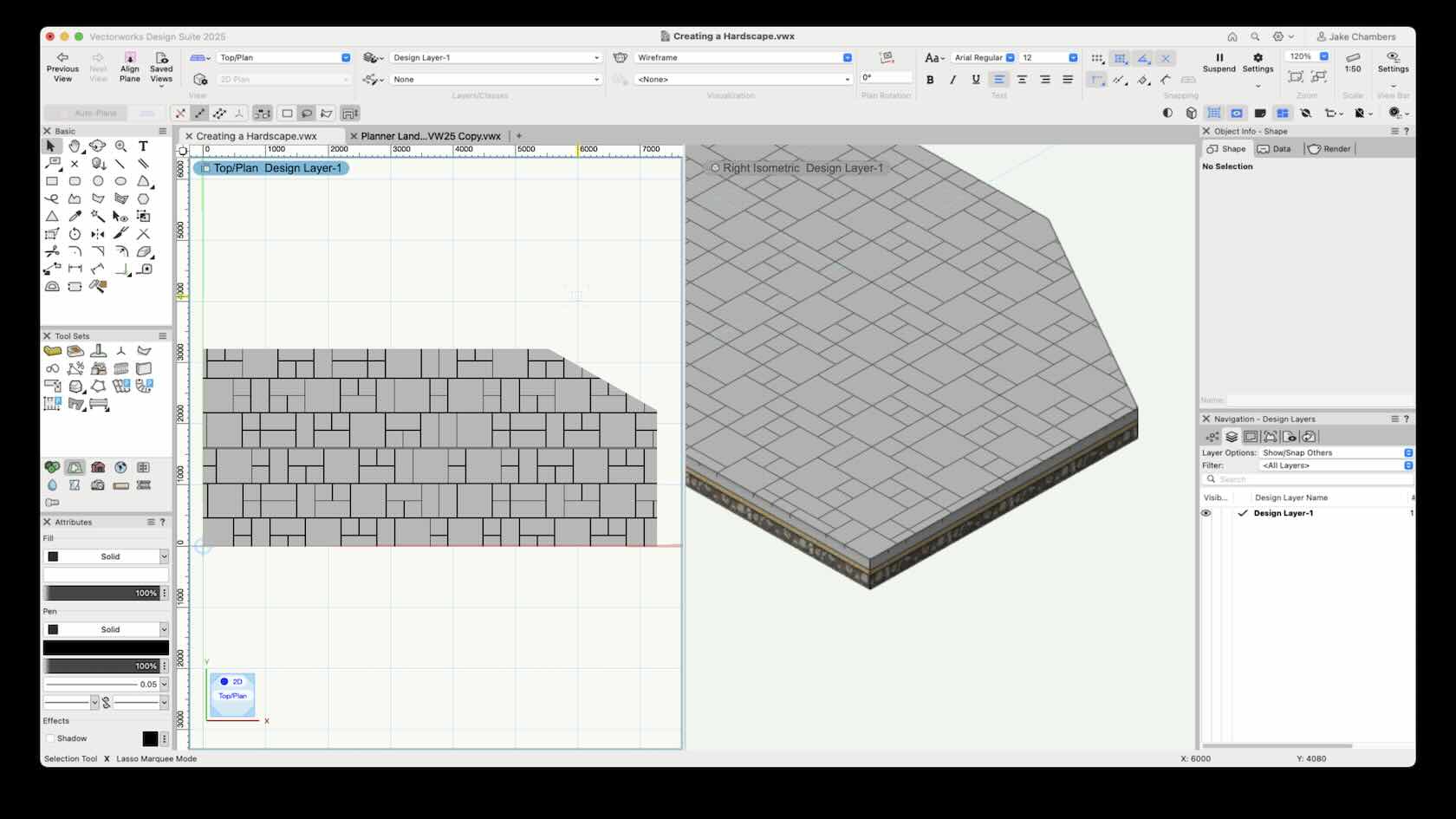Expand the Fill style Solid dropdown
The width and height of the screenshot is (1456, 819).
click(x=163, y=556)
